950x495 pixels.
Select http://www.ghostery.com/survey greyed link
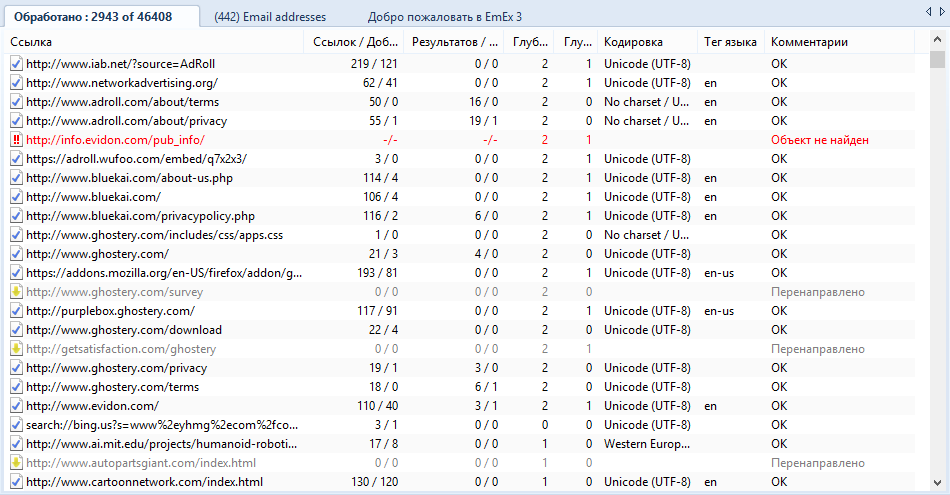click(x=115, y=292)
